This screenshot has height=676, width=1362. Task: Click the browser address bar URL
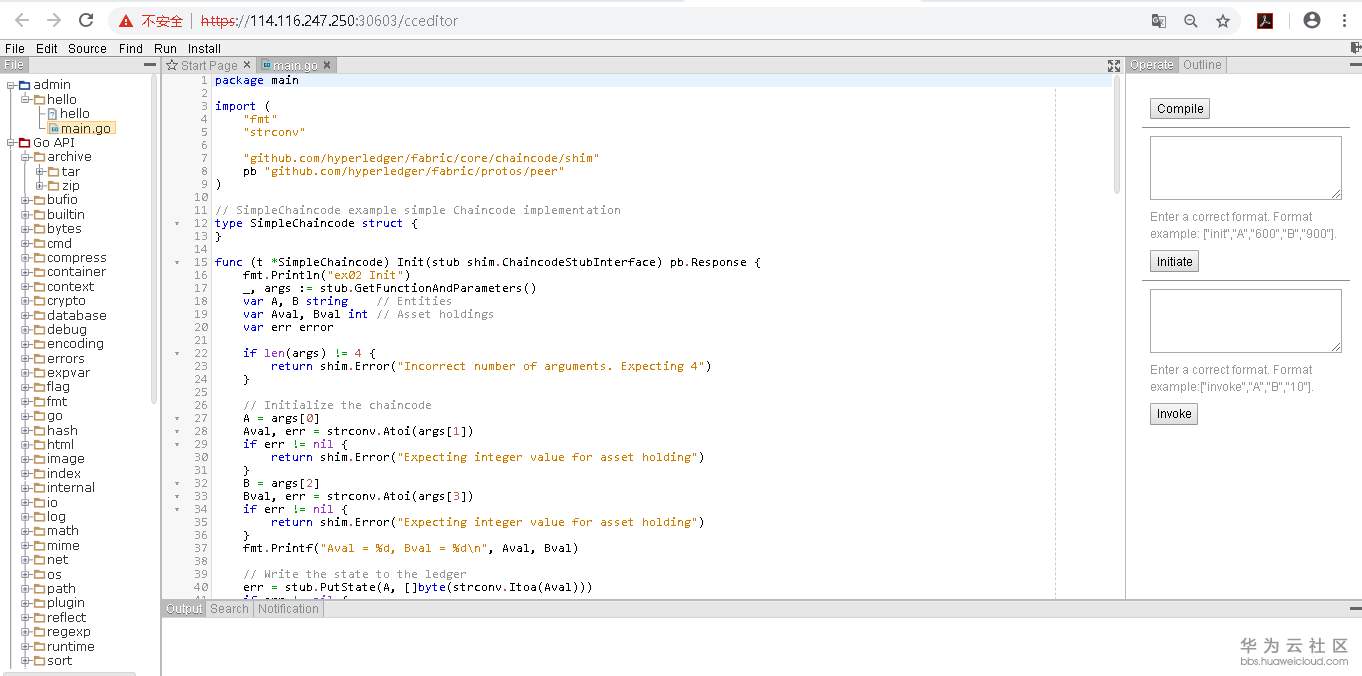coord(330,20)
